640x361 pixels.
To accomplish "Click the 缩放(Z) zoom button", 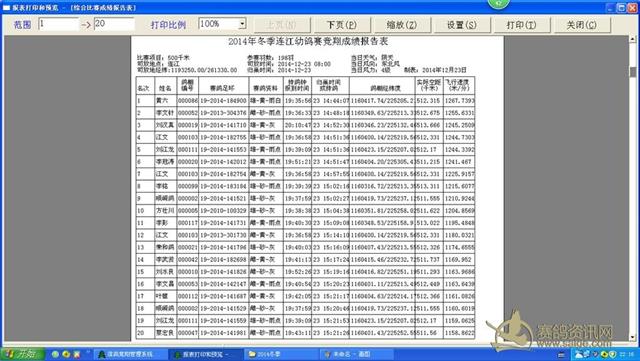I will coord(401,25).
